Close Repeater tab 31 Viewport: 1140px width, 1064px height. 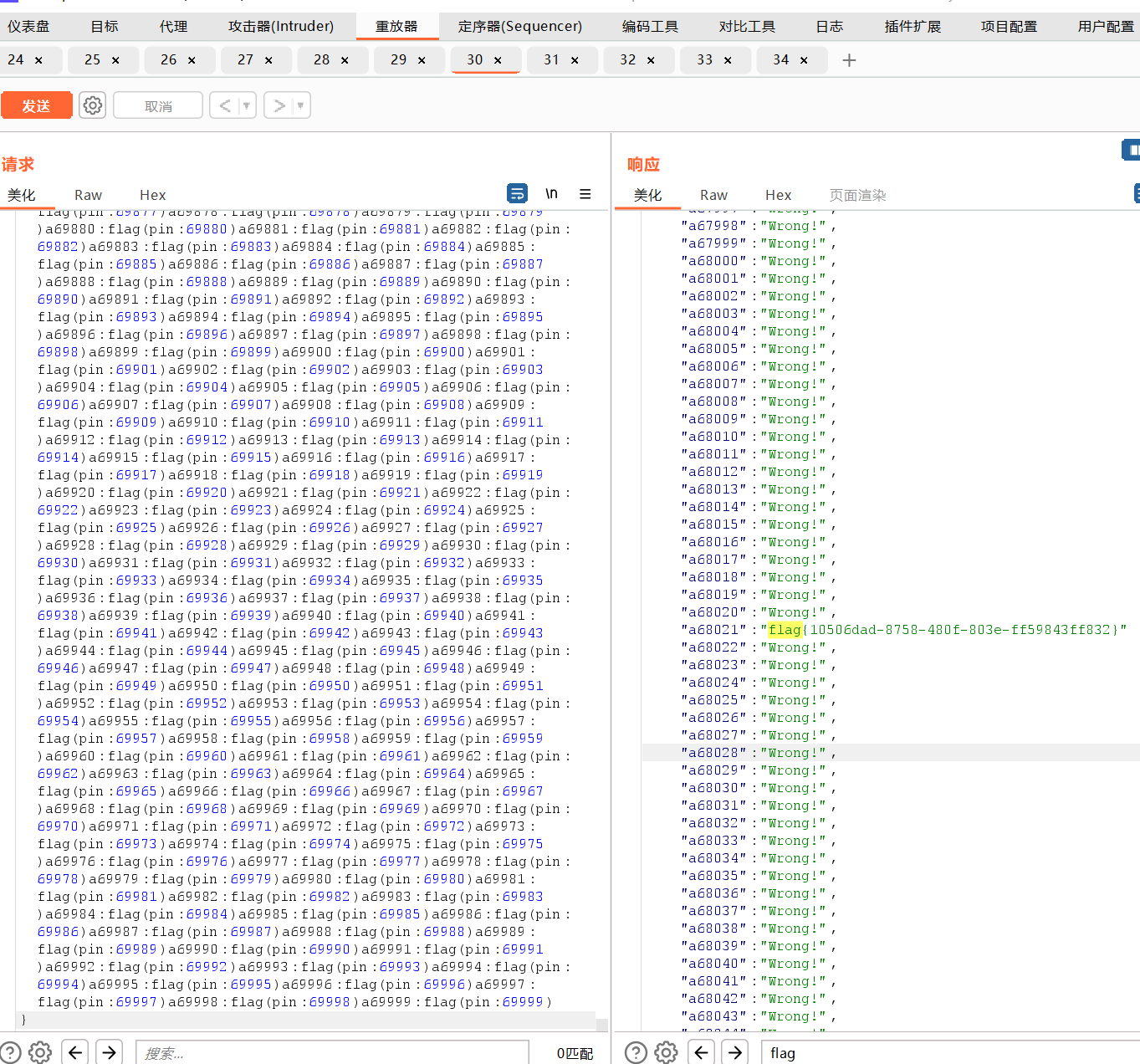pyautogui.click(x=575, y=60)
